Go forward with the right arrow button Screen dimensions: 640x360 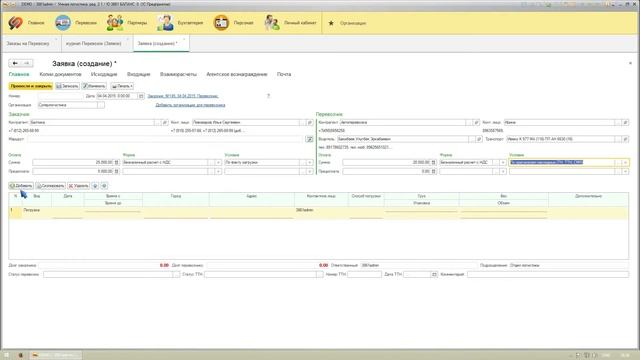coord(27,63)
